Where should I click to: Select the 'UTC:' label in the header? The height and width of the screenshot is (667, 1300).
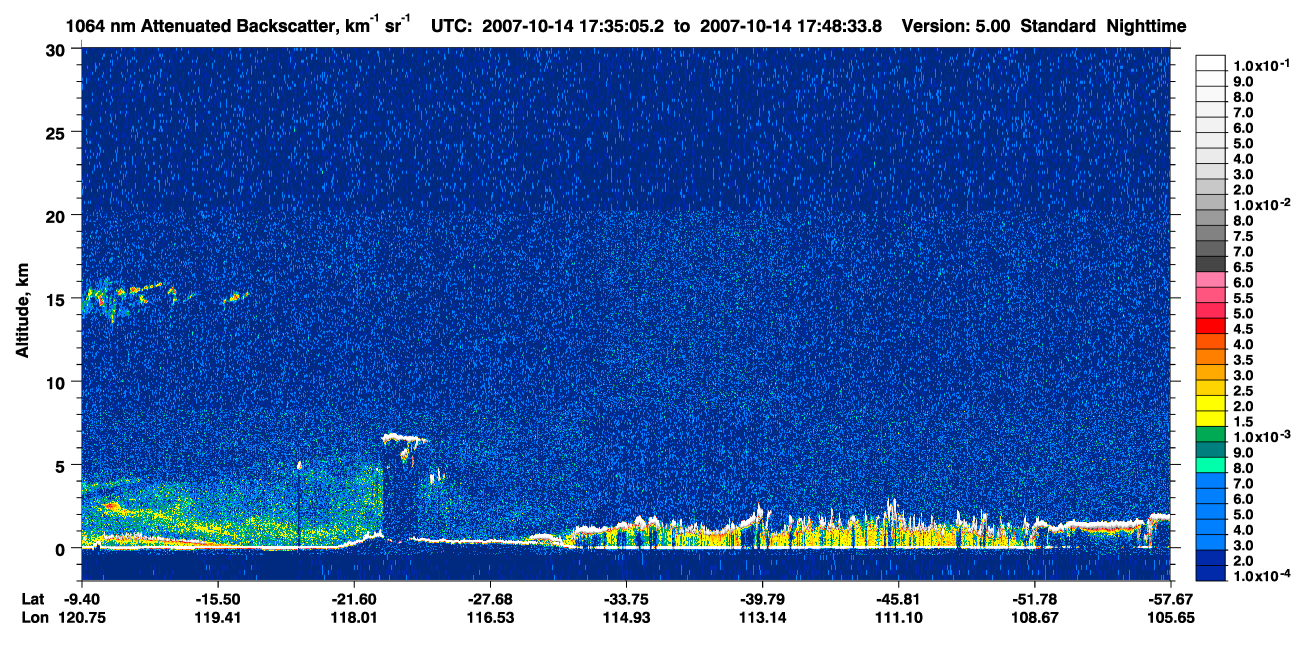[451, 25]
